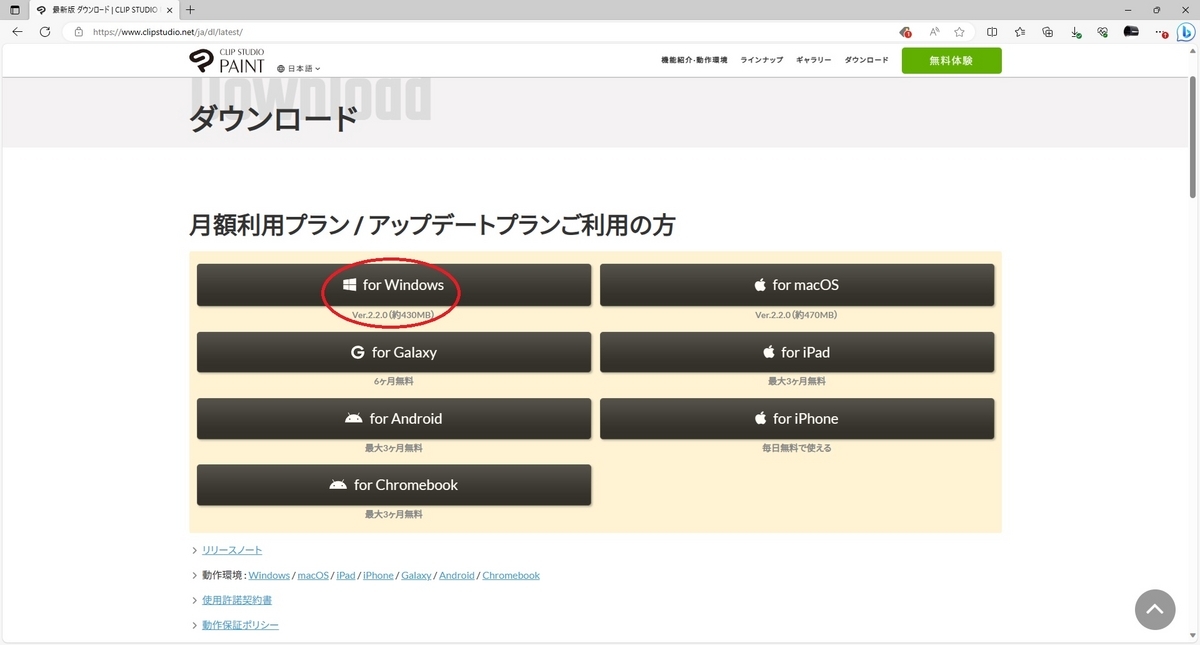This screenshot has height=645, width=1200.
Task: Open the shopping tag icon in address bar
Action: coord(905,32)
